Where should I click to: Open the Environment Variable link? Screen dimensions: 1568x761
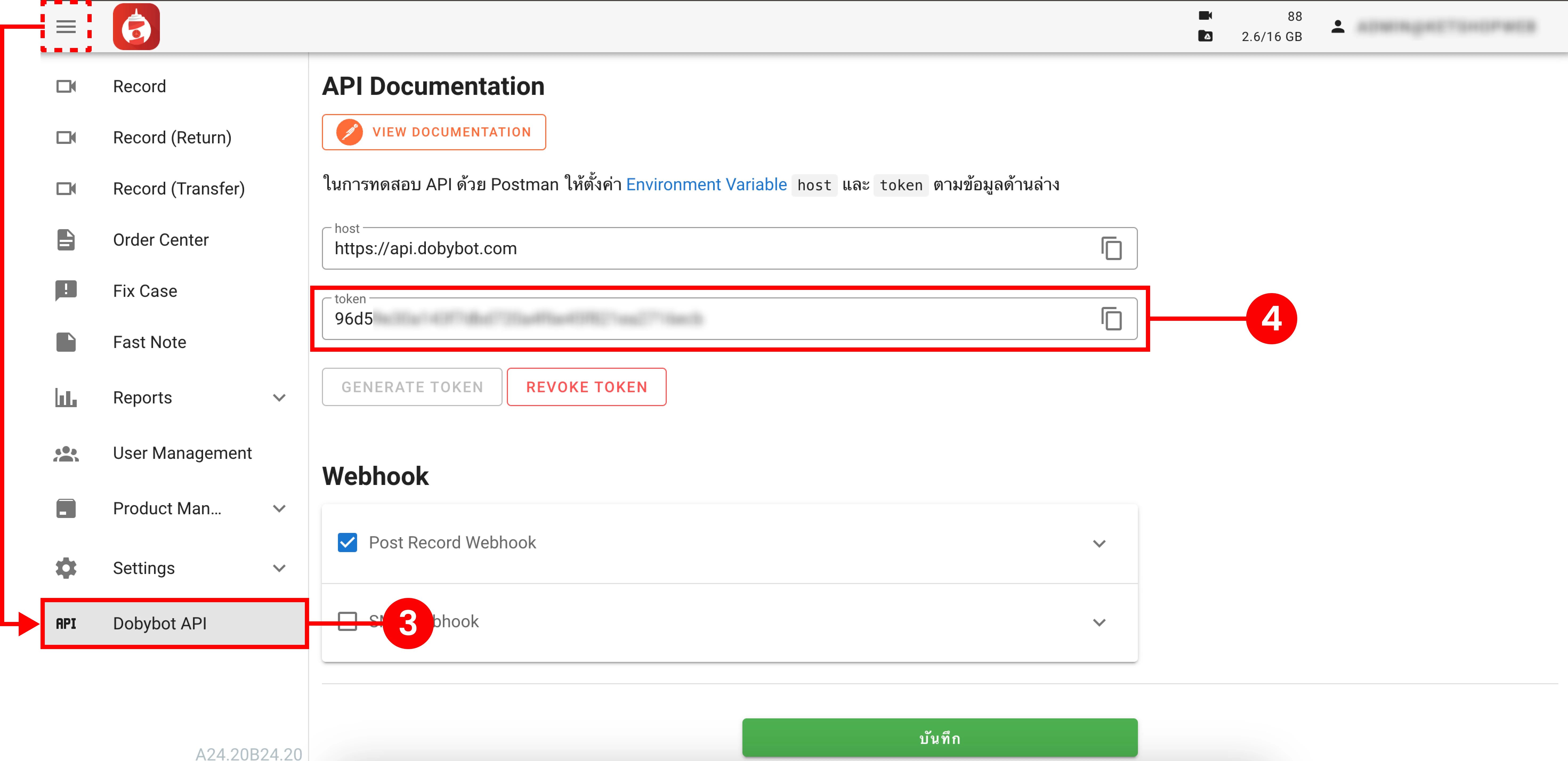point(706,184)
